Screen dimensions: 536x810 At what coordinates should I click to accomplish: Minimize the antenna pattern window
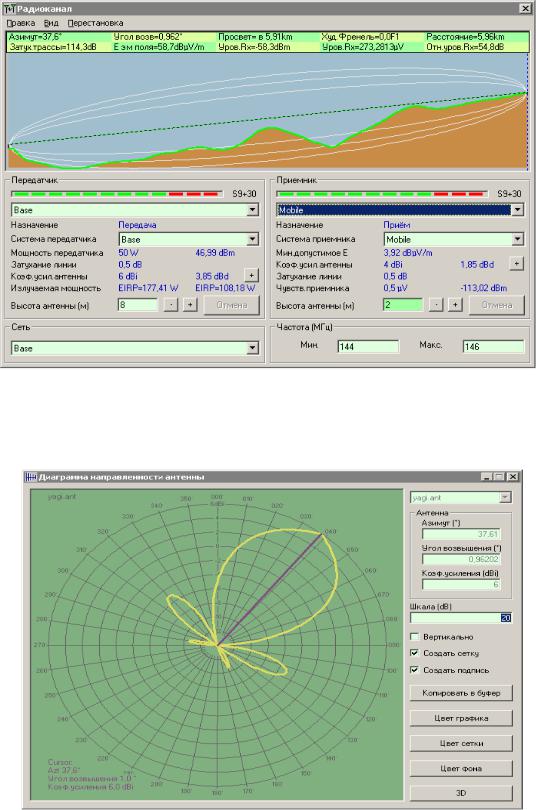coord(486,477)
